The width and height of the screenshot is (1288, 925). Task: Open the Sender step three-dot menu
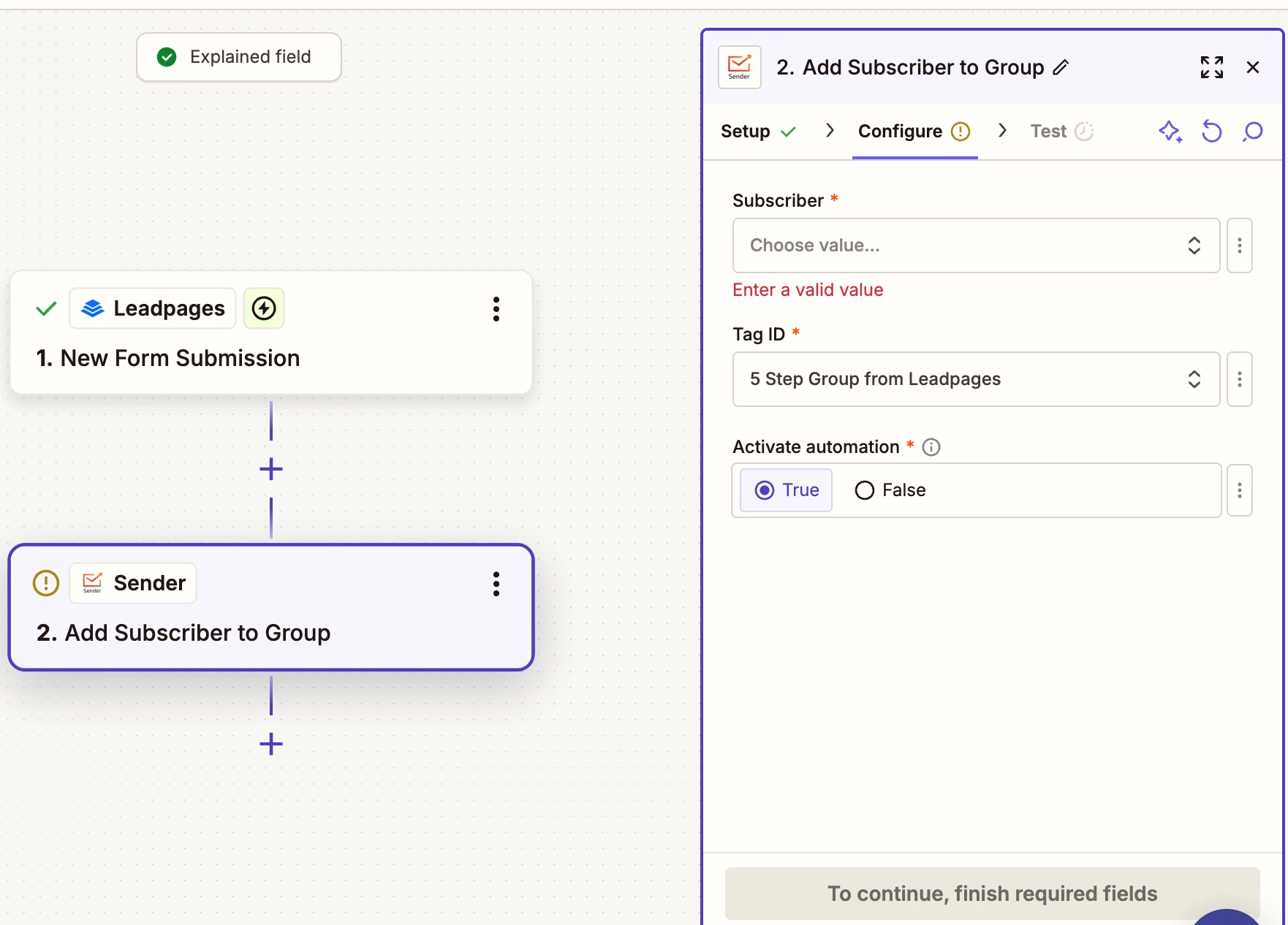pos(496,584)
